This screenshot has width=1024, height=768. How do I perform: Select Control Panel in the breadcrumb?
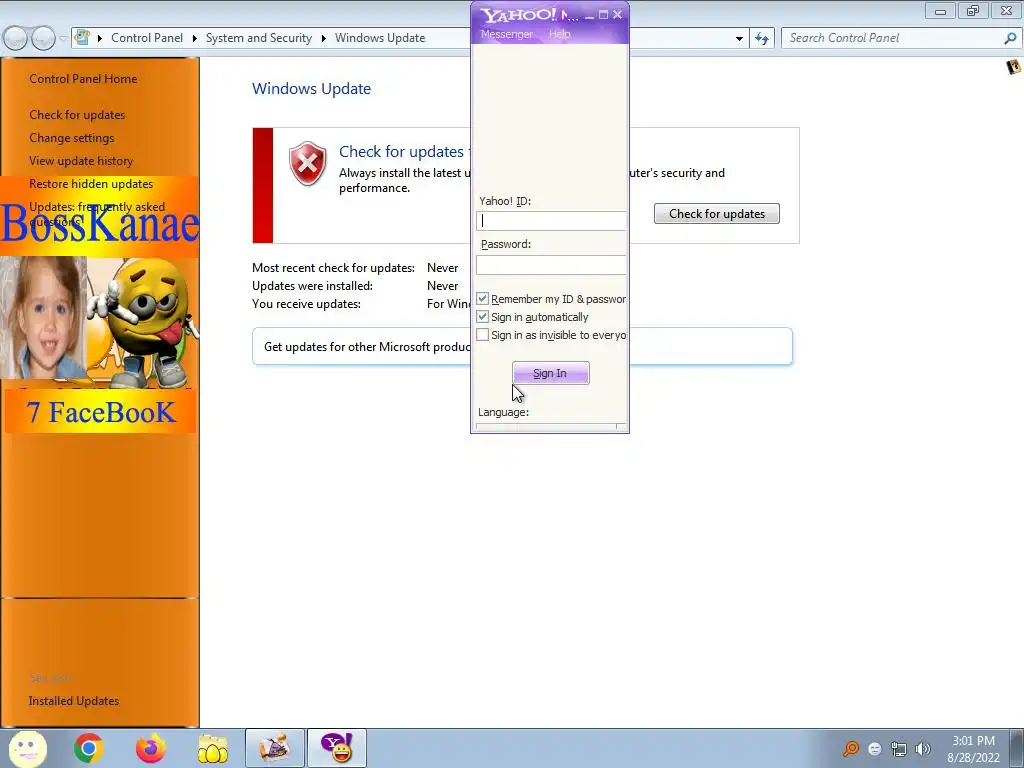point(147,38)
